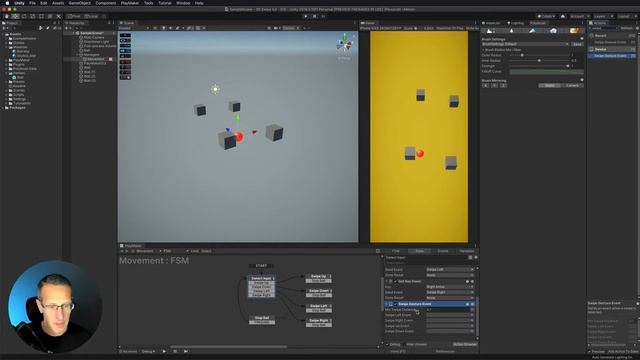The image size is (640, 360).
Task: Click the Camera mirroring space button
Action: click(x=572, y=86)
